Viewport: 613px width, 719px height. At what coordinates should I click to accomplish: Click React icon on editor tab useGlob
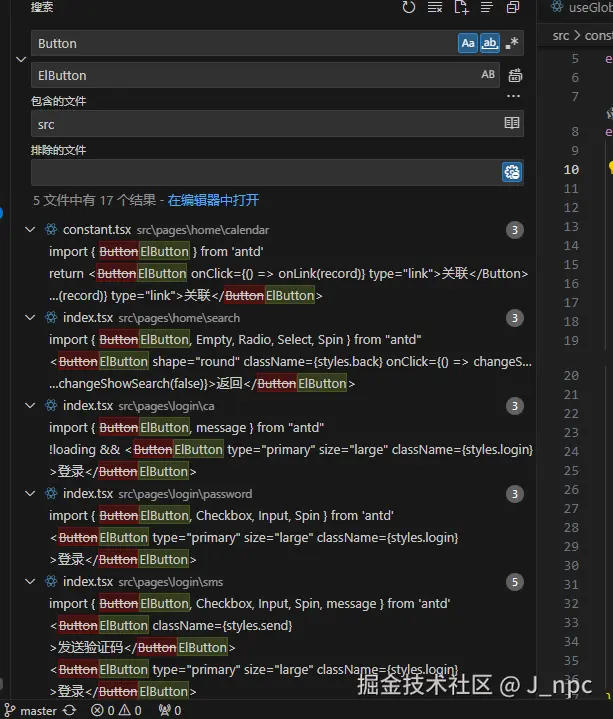click(x=557, y=7)
